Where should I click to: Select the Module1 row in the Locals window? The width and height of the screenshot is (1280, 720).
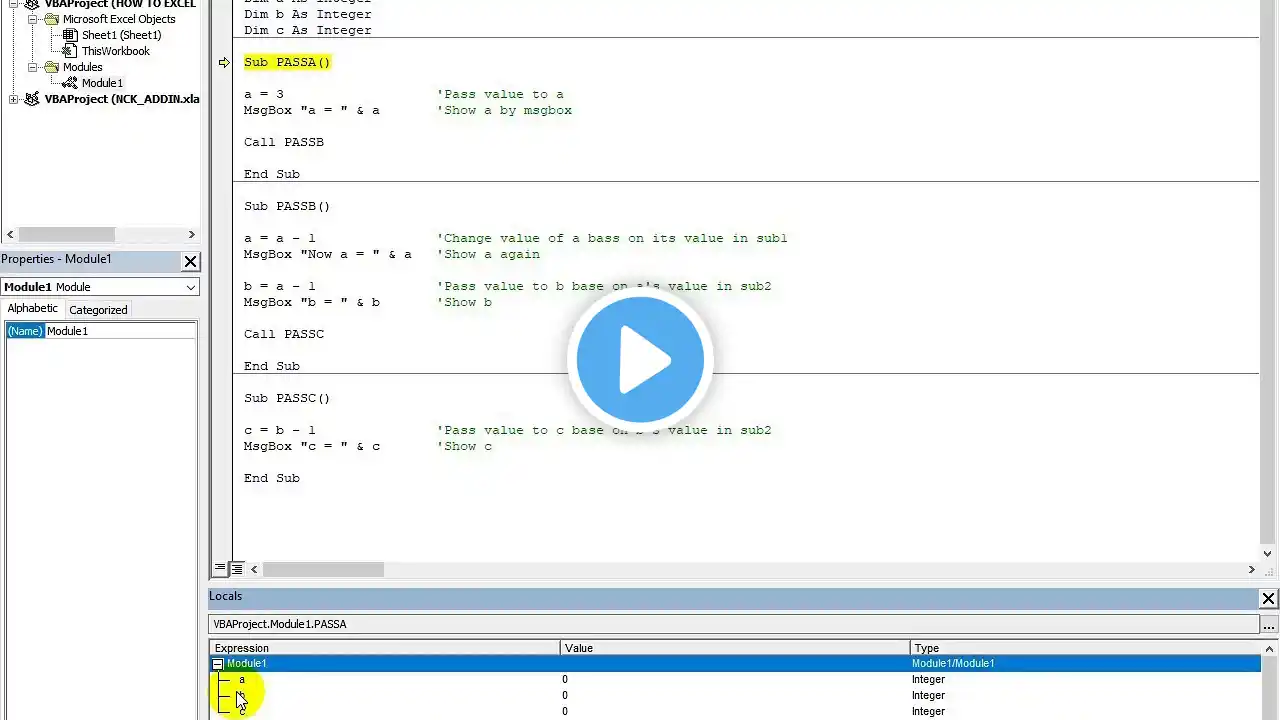point(735,664)
